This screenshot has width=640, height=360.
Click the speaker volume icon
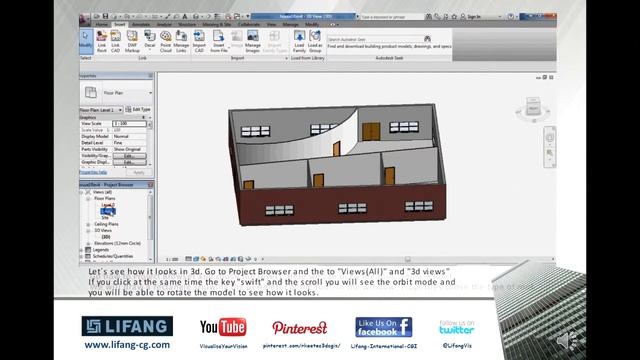coord(567,340)
